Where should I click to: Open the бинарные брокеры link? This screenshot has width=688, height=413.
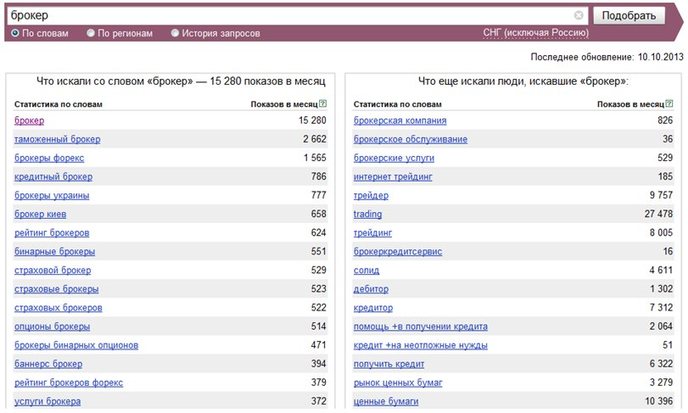click(x=54, y=251)
